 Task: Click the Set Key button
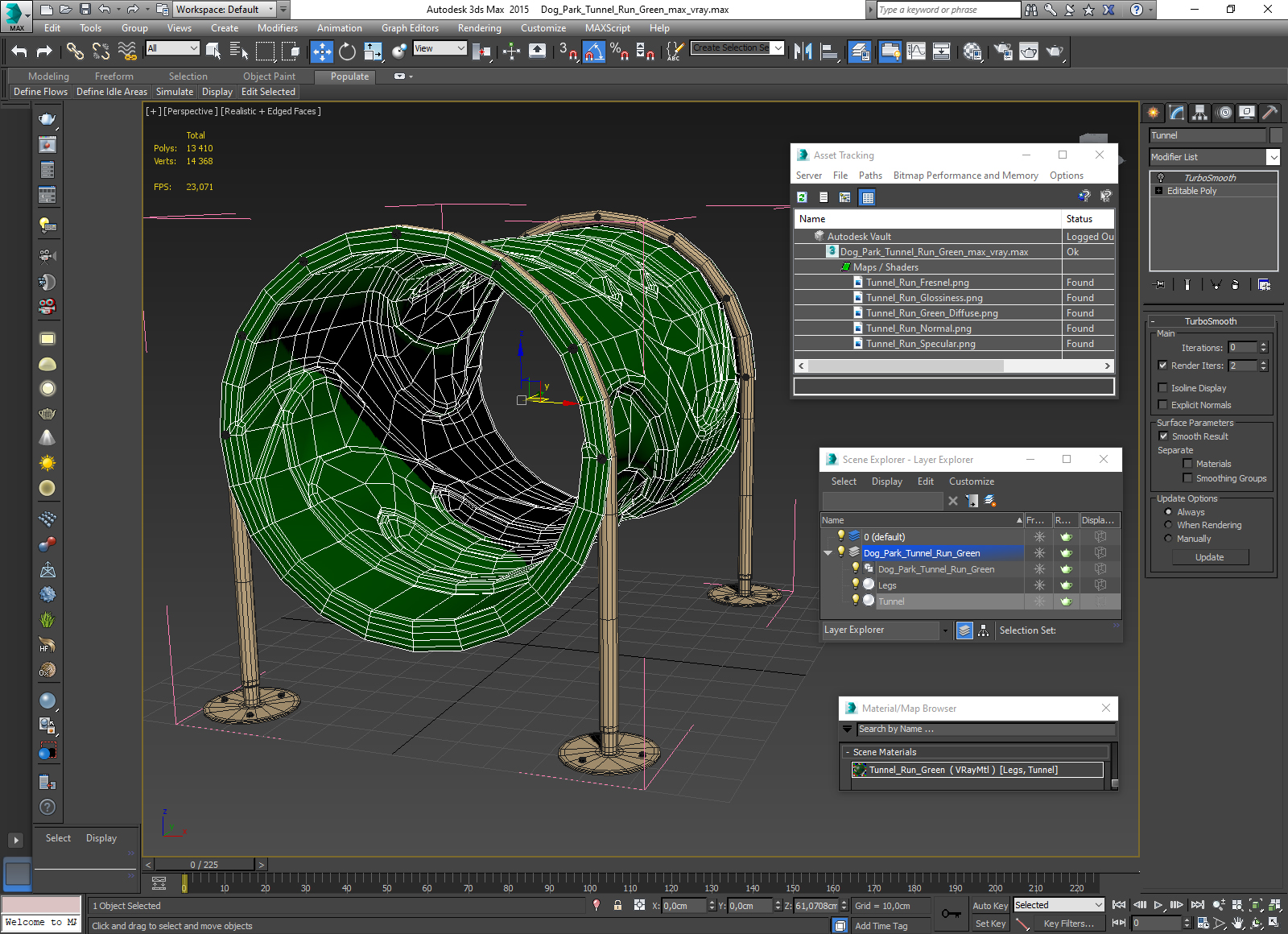[x=990, y=924]
